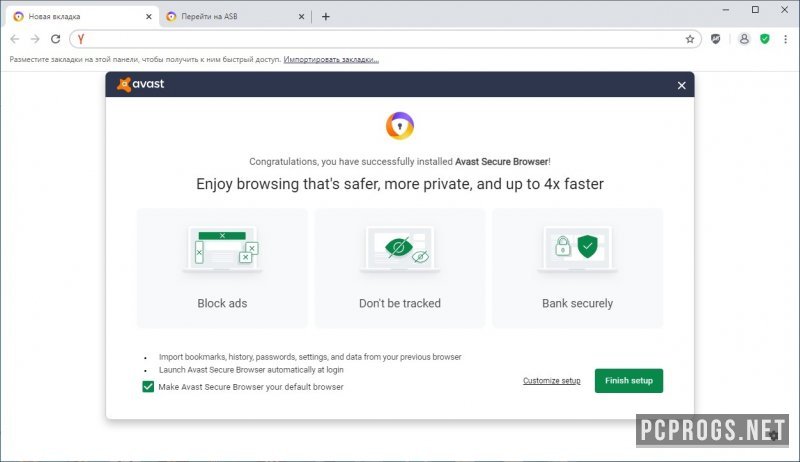The height and width of the screenshot is (462, 800).
Task: Click the Finish setup button
Action: tap(629, 380)
